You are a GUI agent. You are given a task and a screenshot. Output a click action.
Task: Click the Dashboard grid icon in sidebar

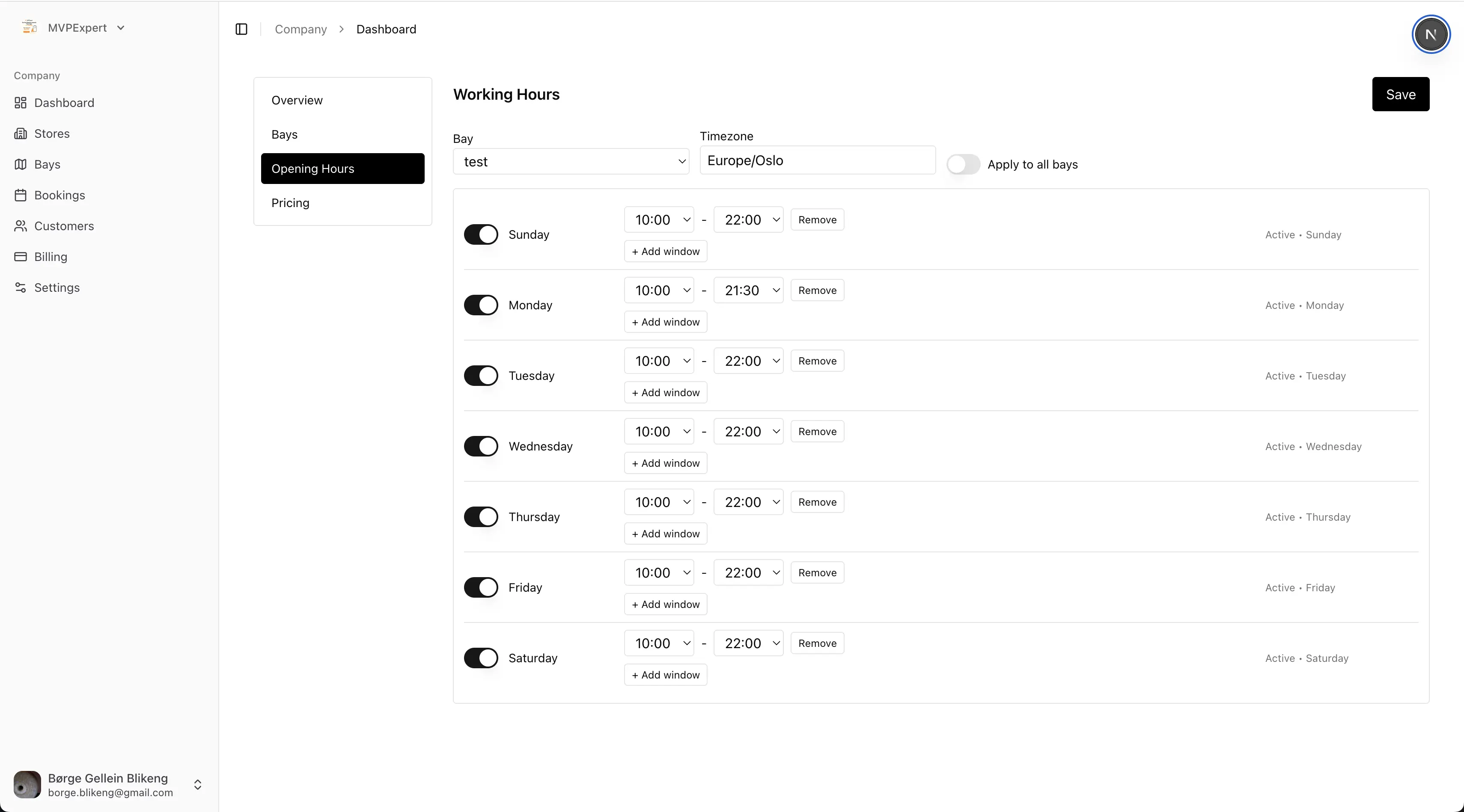(x=21, y=103)
